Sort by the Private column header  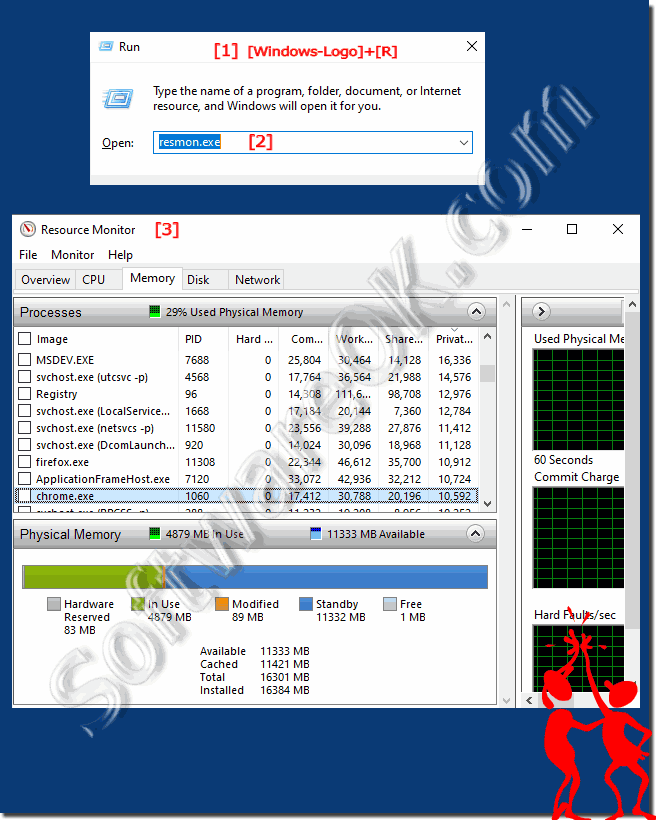click(454, 339)
